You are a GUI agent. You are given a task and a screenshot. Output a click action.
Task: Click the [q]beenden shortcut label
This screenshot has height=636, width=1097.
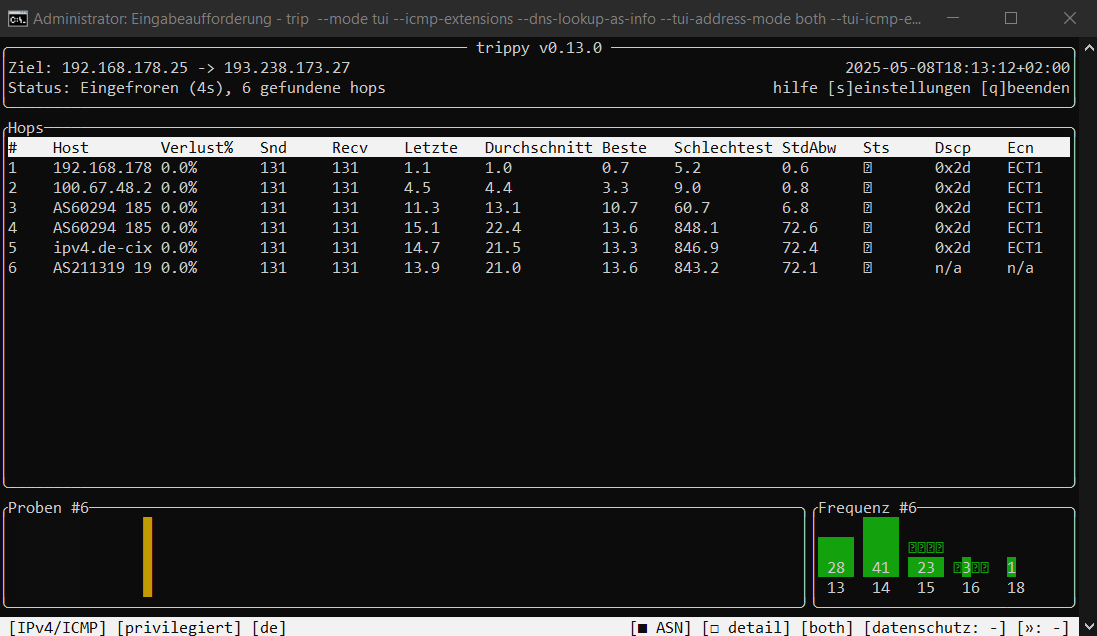(x=1025, y=87)
